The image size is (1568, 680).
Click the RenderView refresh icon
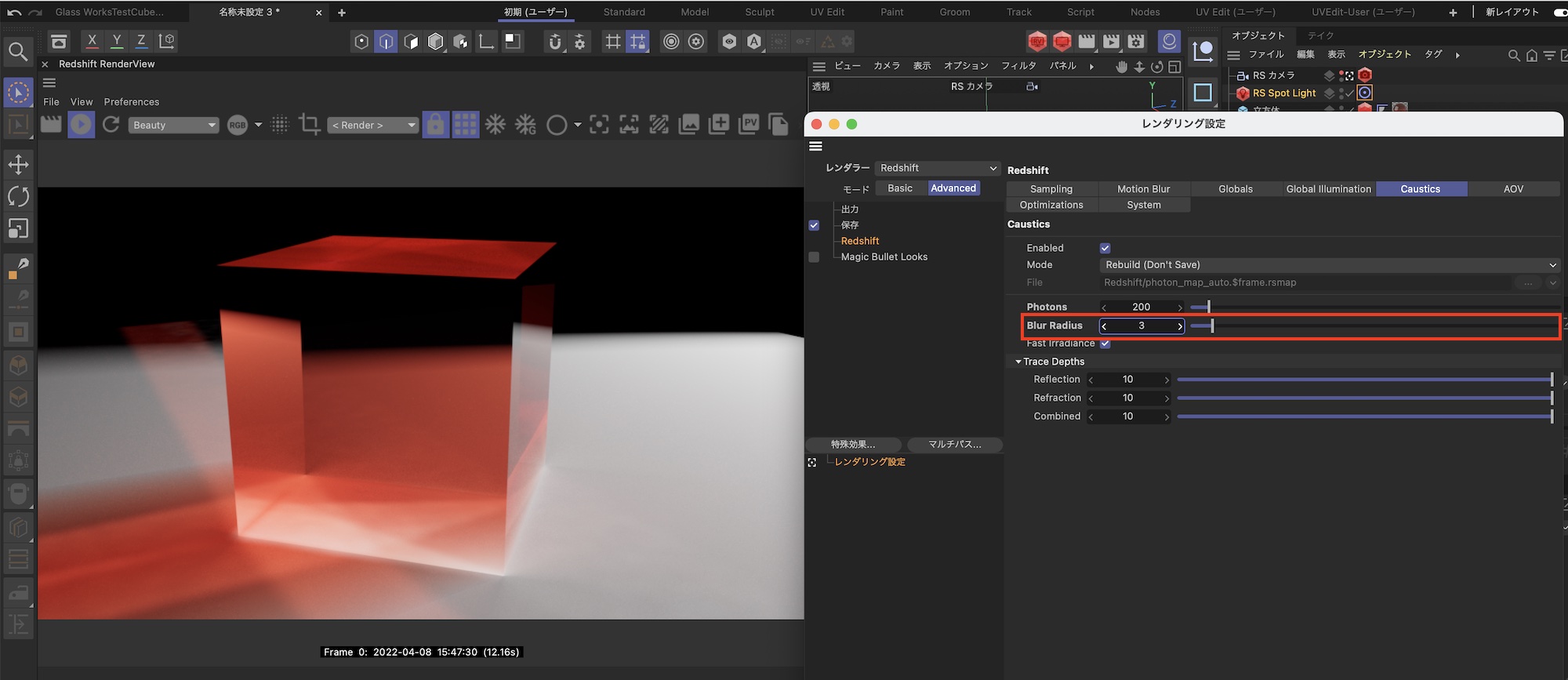(111, 125)
